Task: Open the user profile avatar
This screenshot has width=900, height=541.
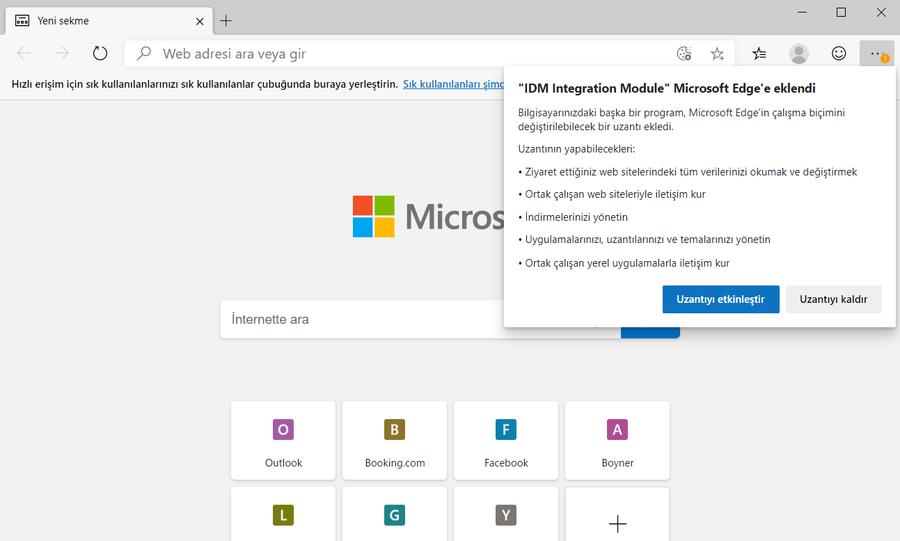Action: [x=799, y=53]
